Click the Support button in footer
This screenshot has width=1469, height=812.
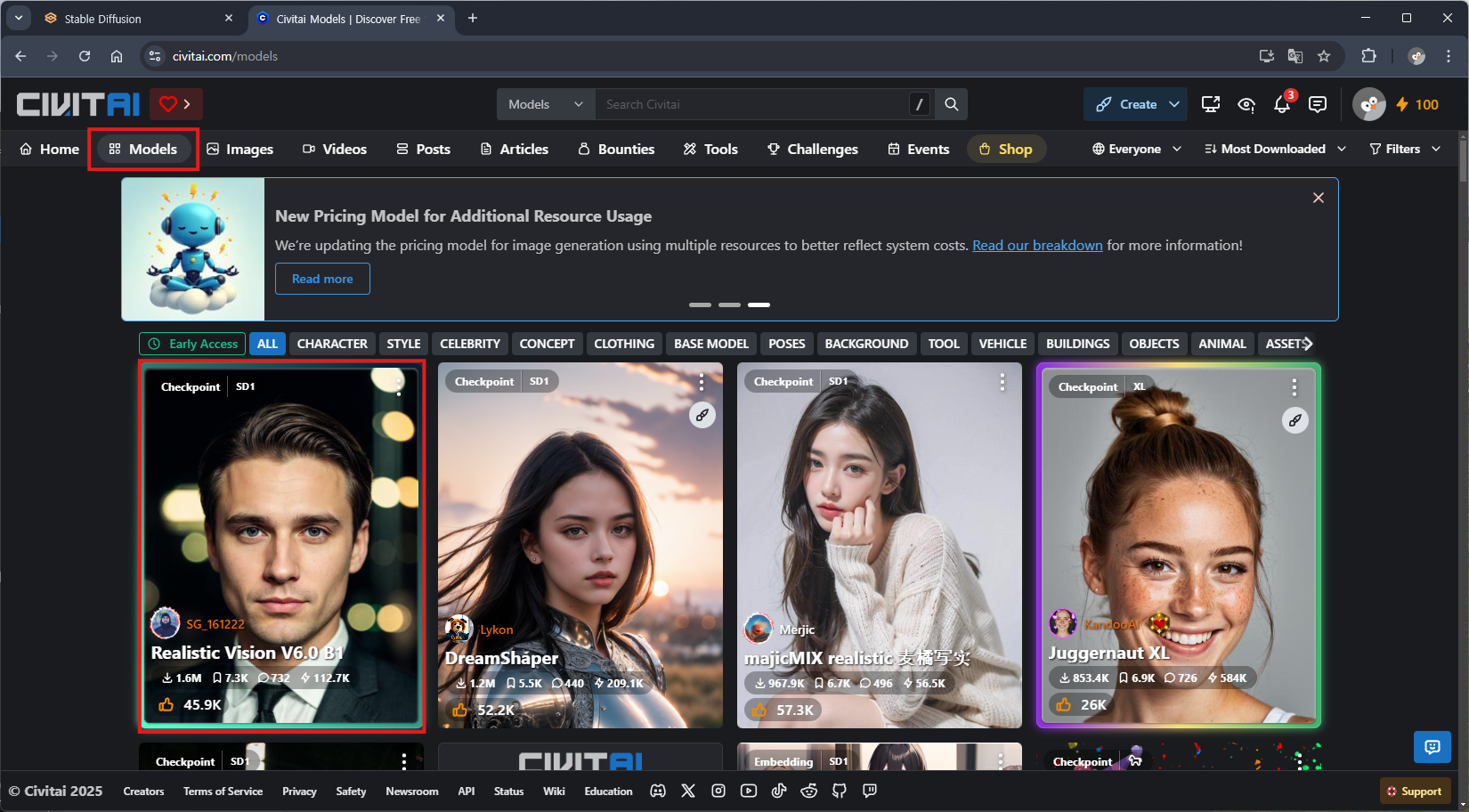(x=1415, y=791)
